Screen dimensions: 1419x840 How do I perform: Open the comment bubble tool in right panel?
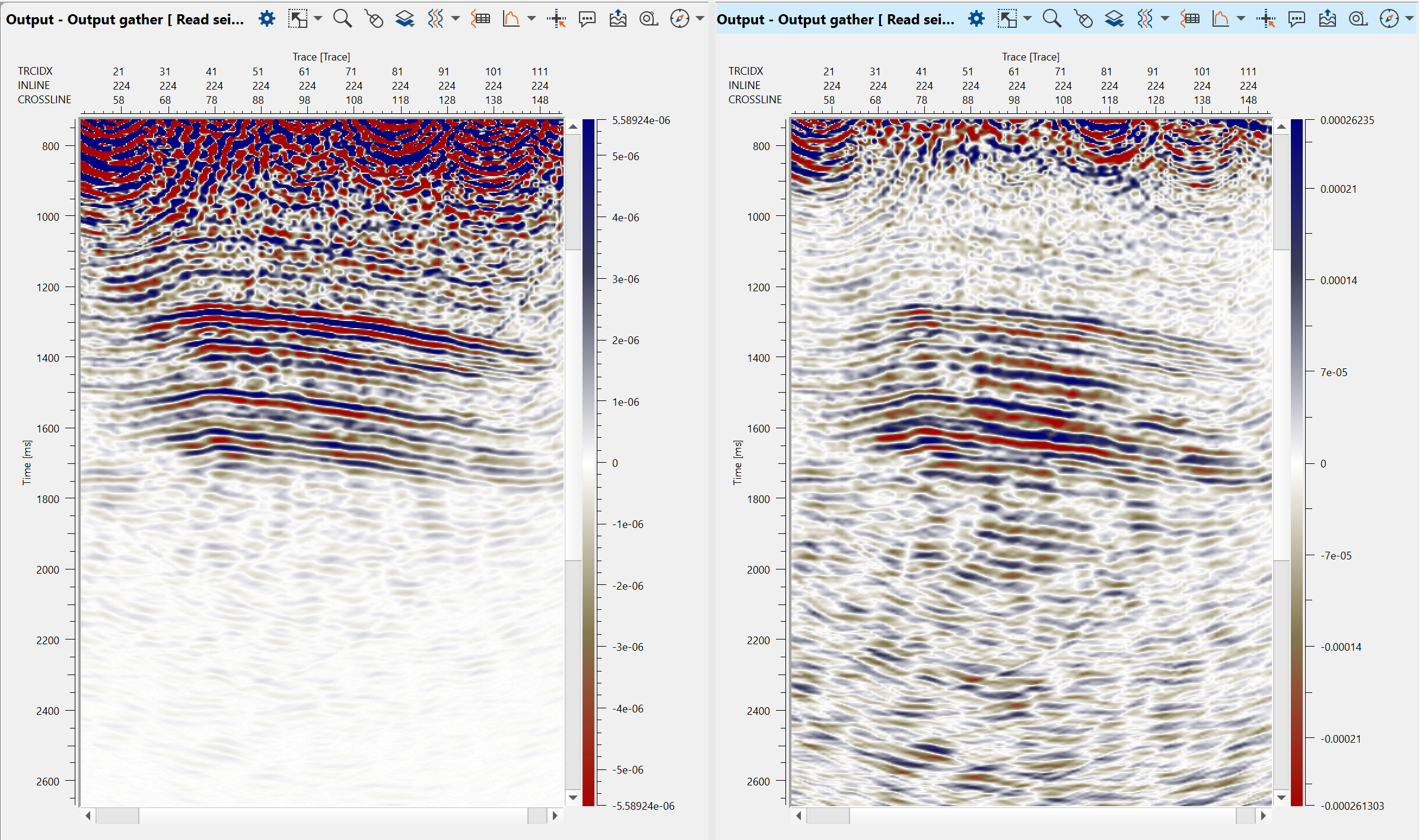(1297, 19)
